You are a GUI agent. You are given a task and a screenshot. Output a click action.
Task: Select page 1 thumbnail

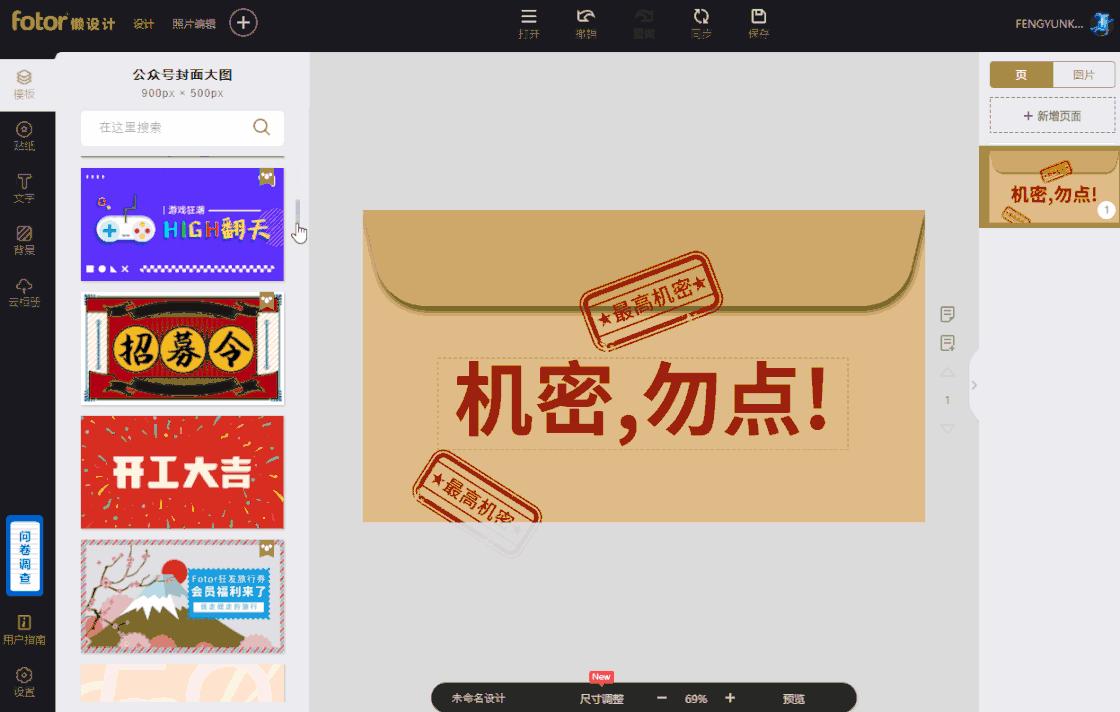(1049, 187)
